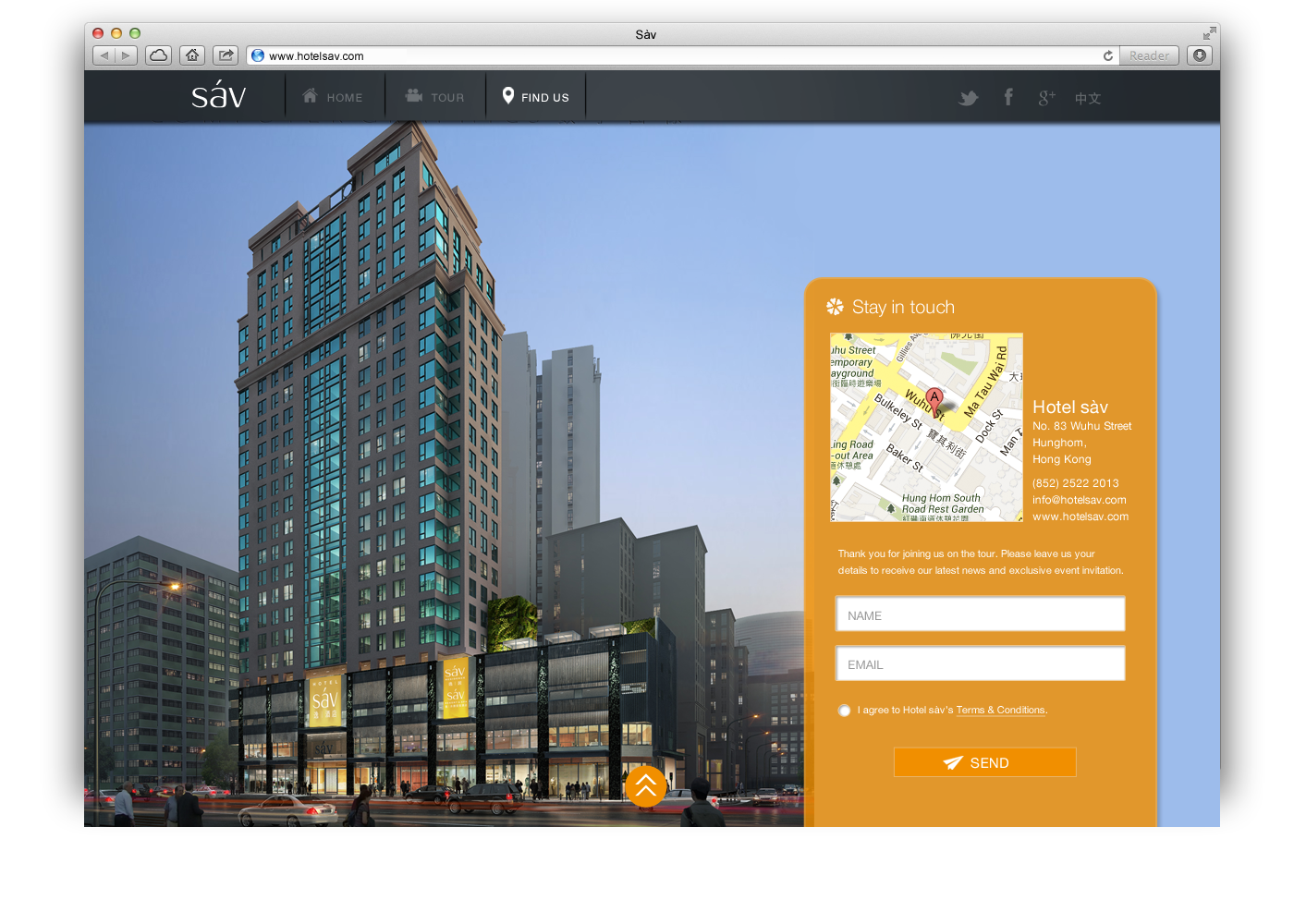
Task: Open the iCloud tabs button
Action: [x=158, y=55]
